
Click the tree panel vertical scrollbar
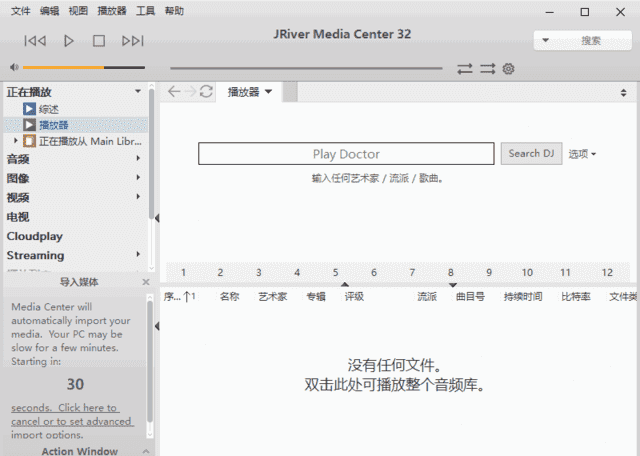pyautogui.click(x=151, y=153)
